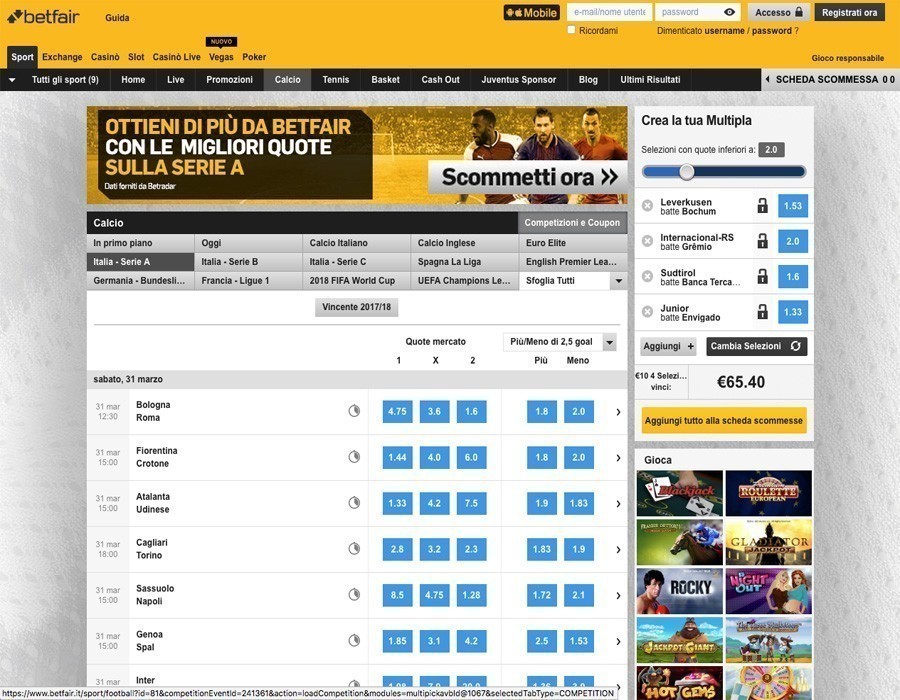Click Cambia Selezioni refresh button
The height and width of the screenshot is (700, 900).
point(757,347)
